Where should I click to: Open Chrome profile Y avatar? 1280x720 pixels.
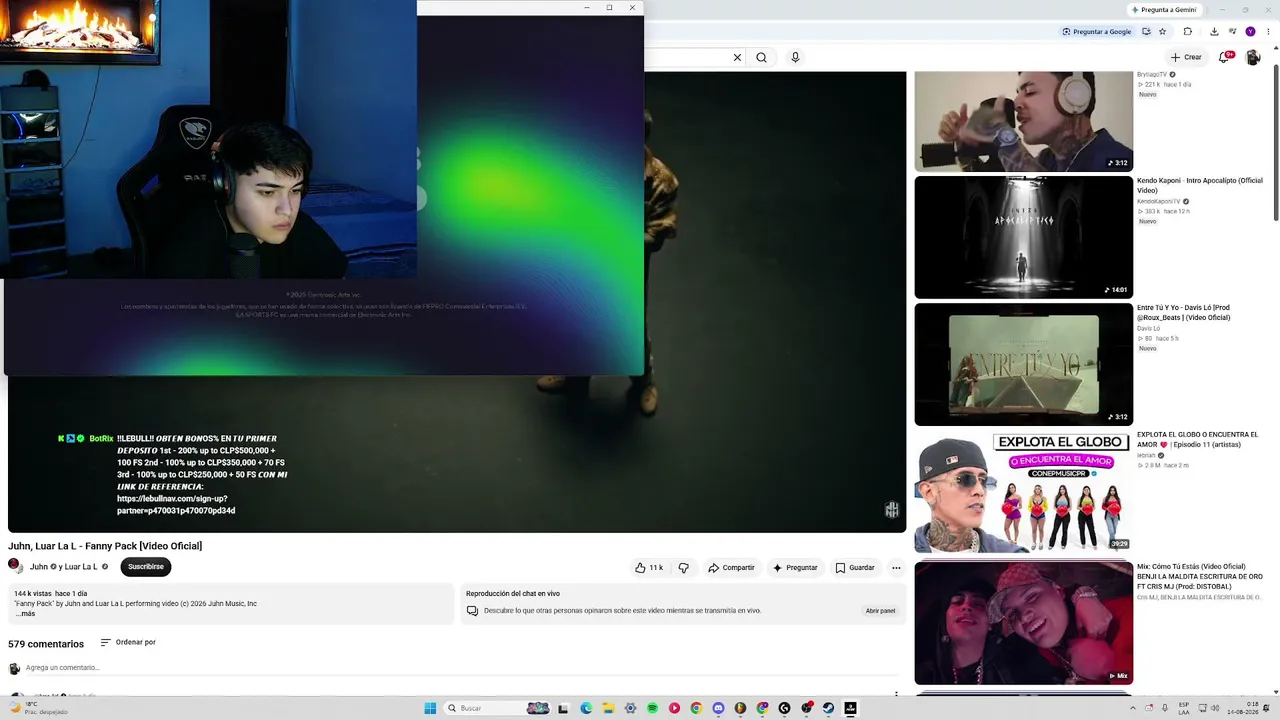pos(1250,32)
